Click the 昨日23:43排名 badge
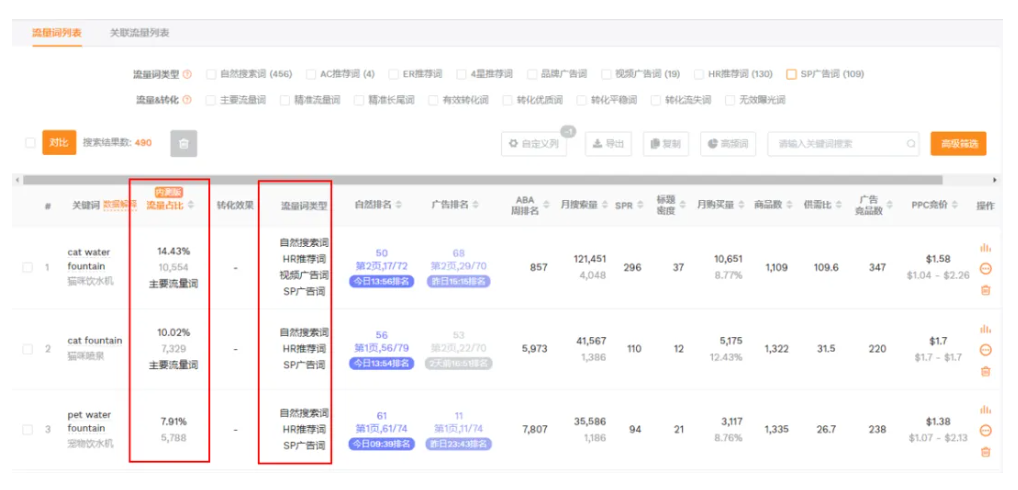Screen dimensions: 1018x490 [x=460, y=444]
